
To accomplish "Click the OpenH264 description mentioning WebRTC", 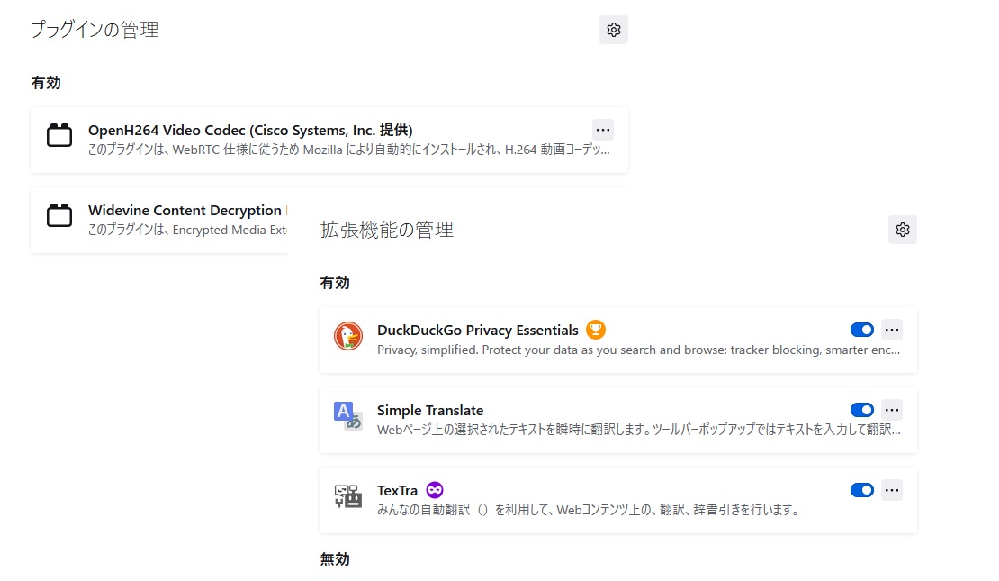I will point(349,150).
